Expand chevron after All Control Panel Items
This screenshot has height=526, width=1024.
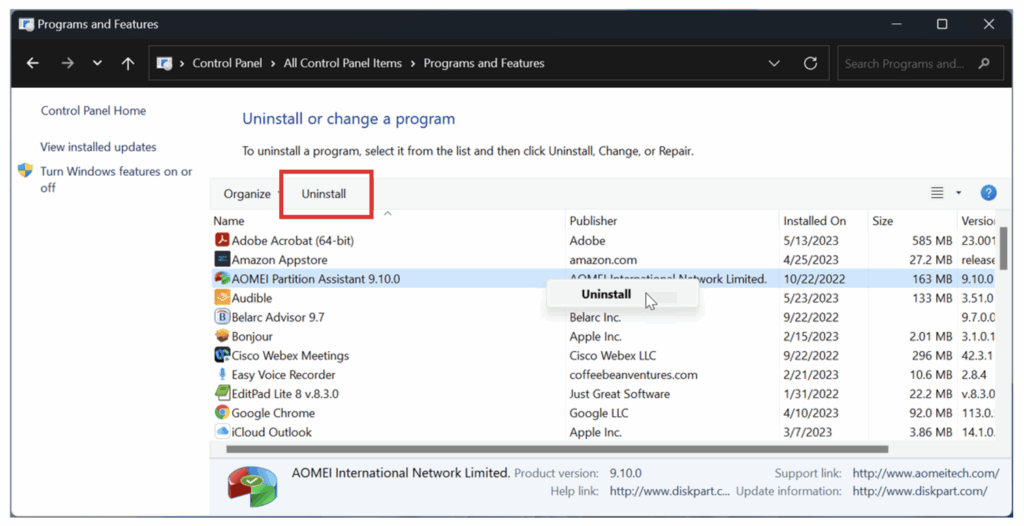tap(413, 63)
